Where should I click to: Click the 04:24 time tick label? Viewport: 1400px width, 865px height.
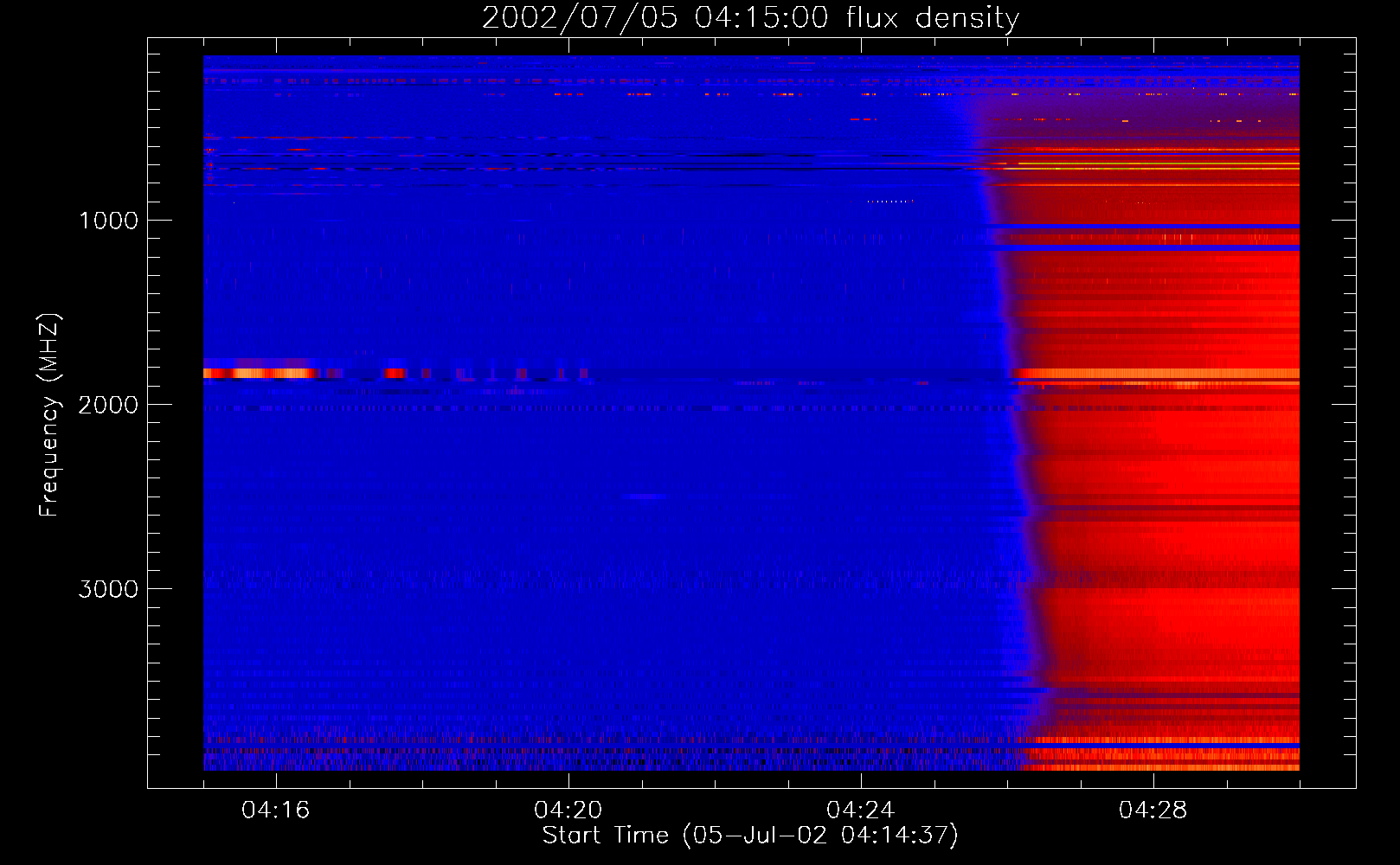pyautogui.click(x=860, y=811)
